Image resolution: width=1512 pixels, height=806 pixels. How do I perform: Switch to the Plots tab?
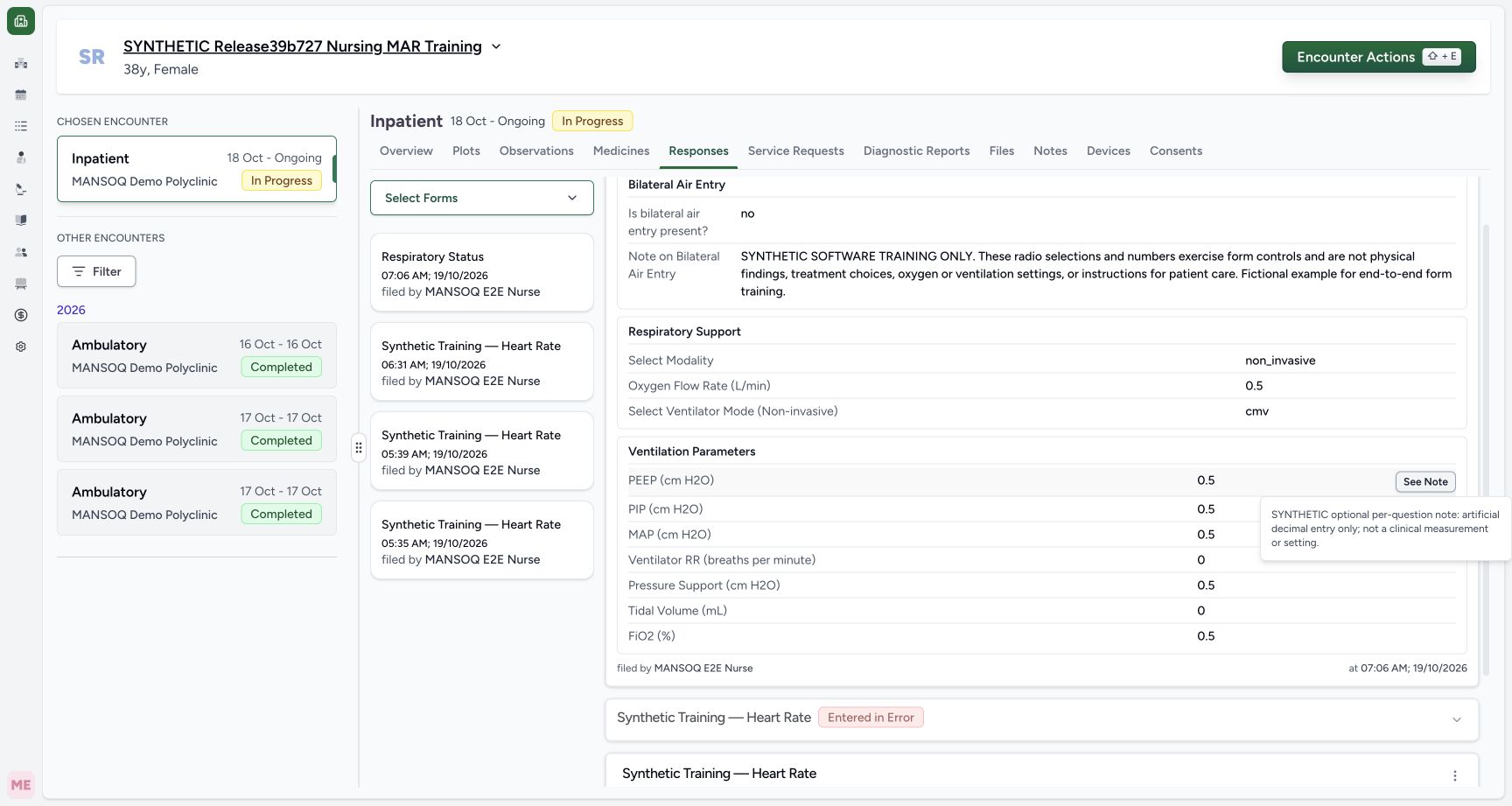(466, 151)
